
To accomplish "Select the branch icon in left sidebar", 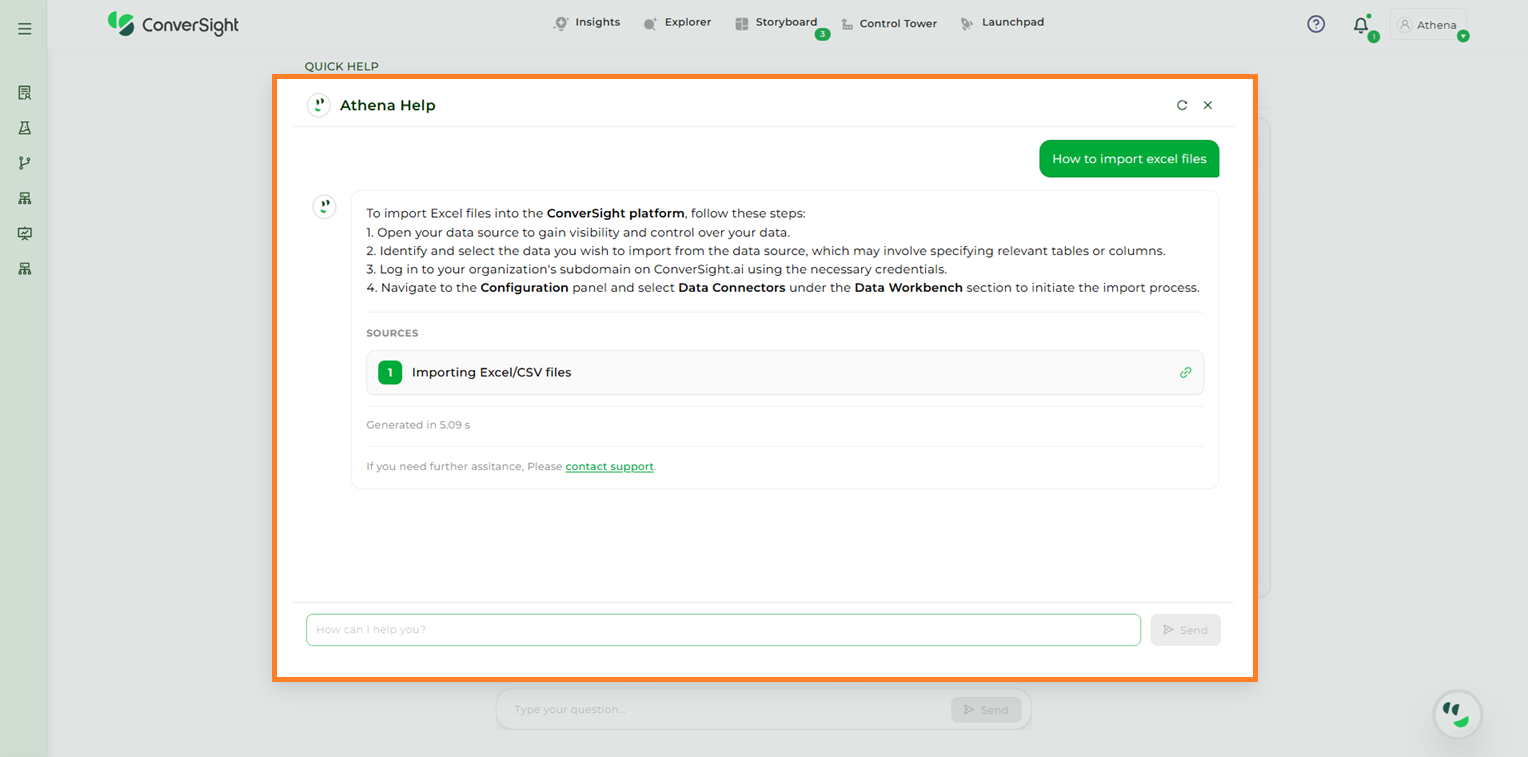I will coord(25,163).
